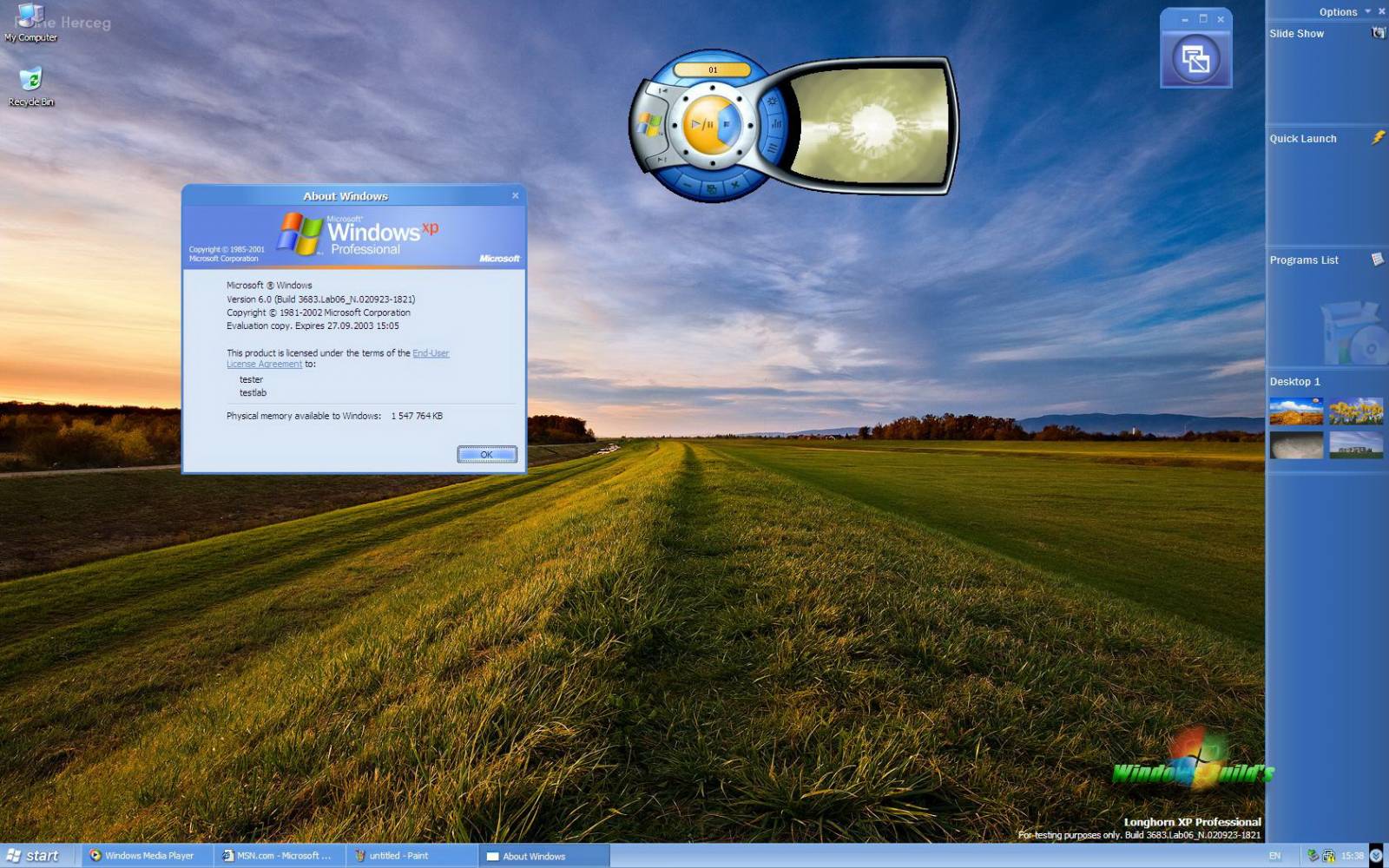1389x868 pixels.
Task: Open the equalizer bars icon on the player
Action: (776, 124)
